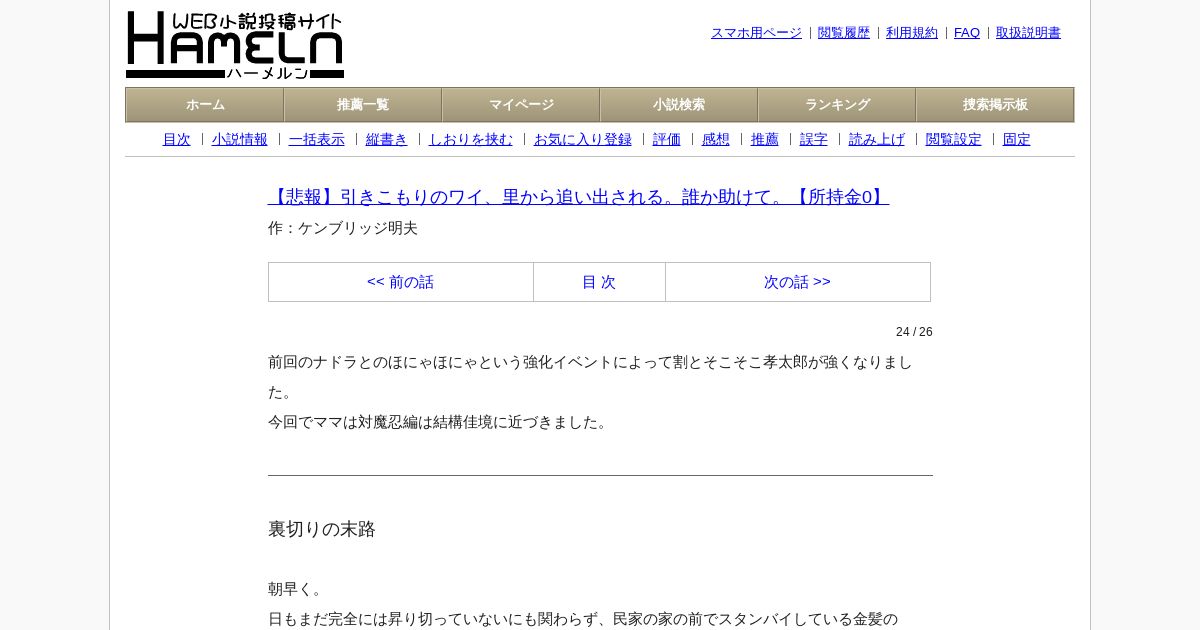Open the ホーム menu tab
The width and height of the screenshot is (1200, 630).
click(x=205, y=105)
